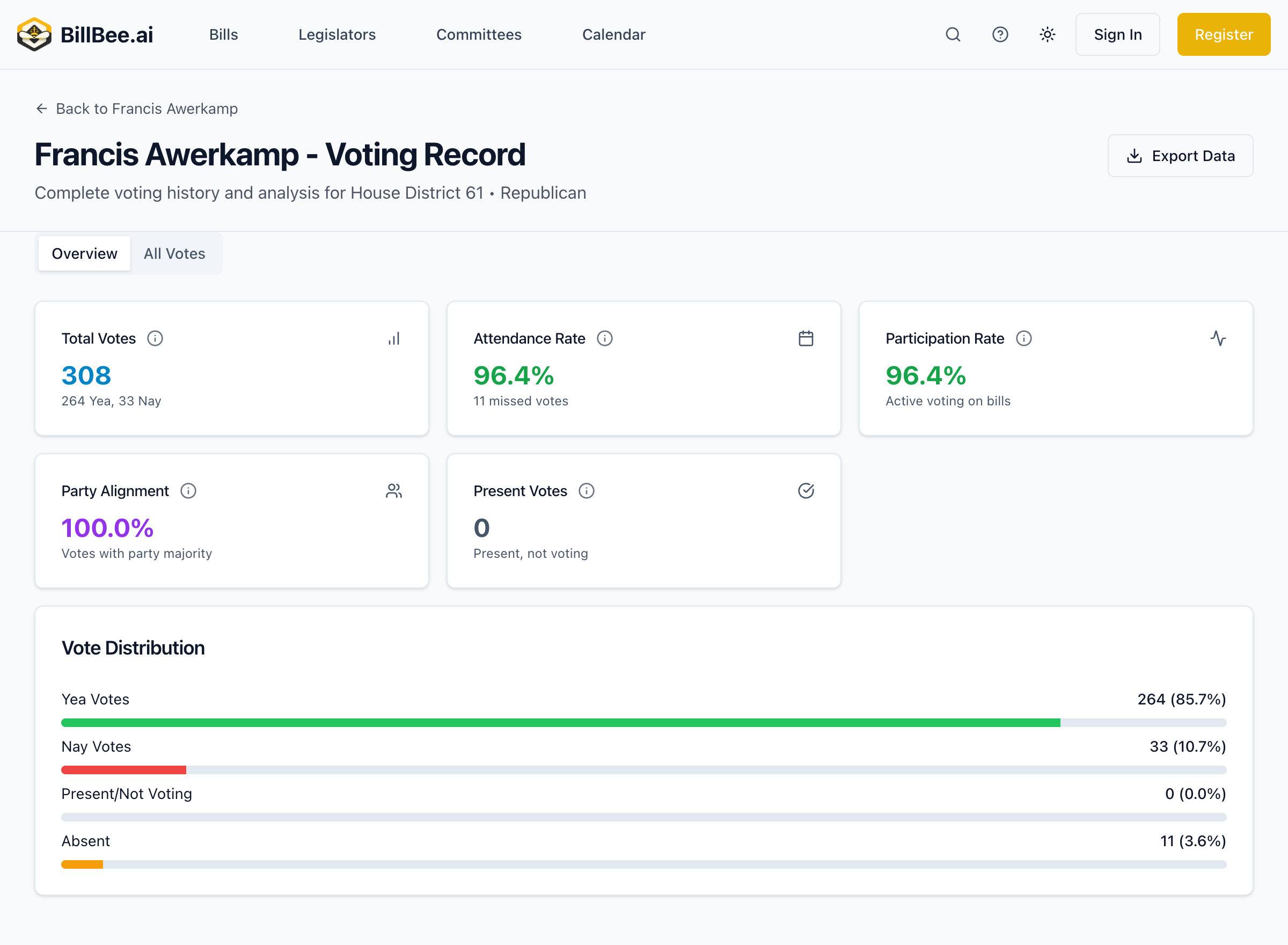Image resolution: width=1288 pixels, height=945 pixels.
Task: Go back to Francis Awerkamp
Action: pyautogui.click(x=137, y=108)
